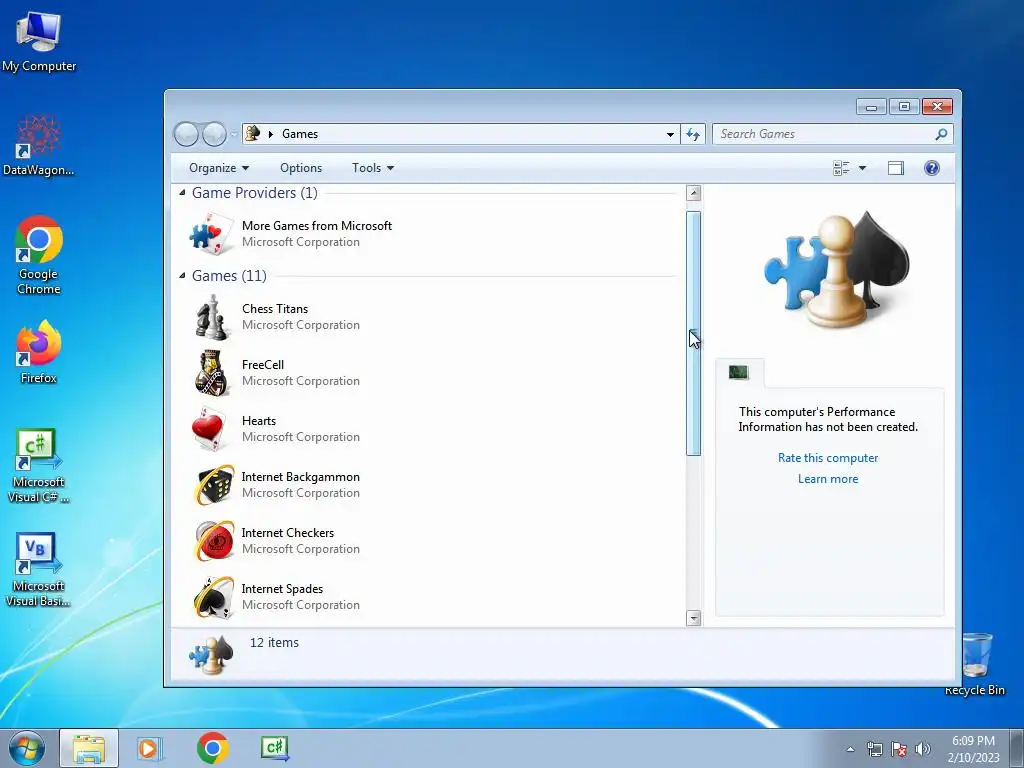Image resolution: width=1024 pixels, height=768 pixels.
Task: Click the Rate this computer link
Action: pos(827,458)
